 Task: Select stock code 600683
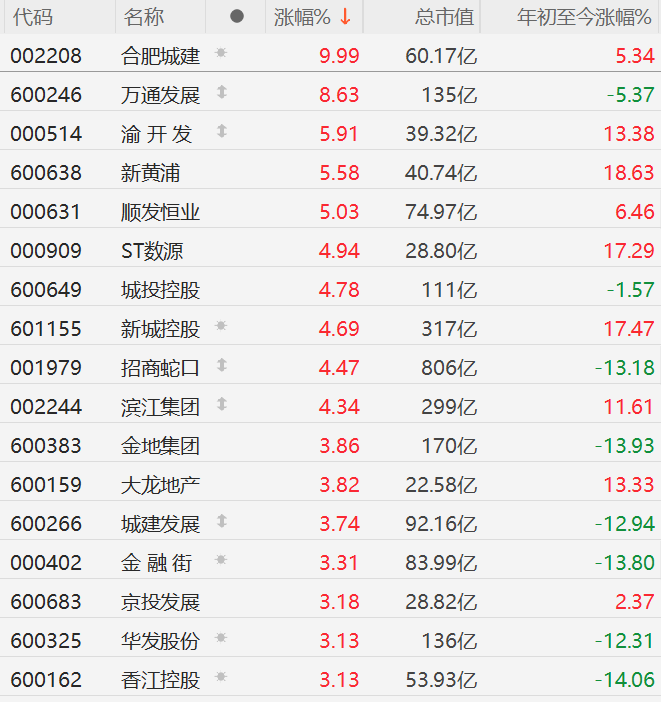click(46, 601)
